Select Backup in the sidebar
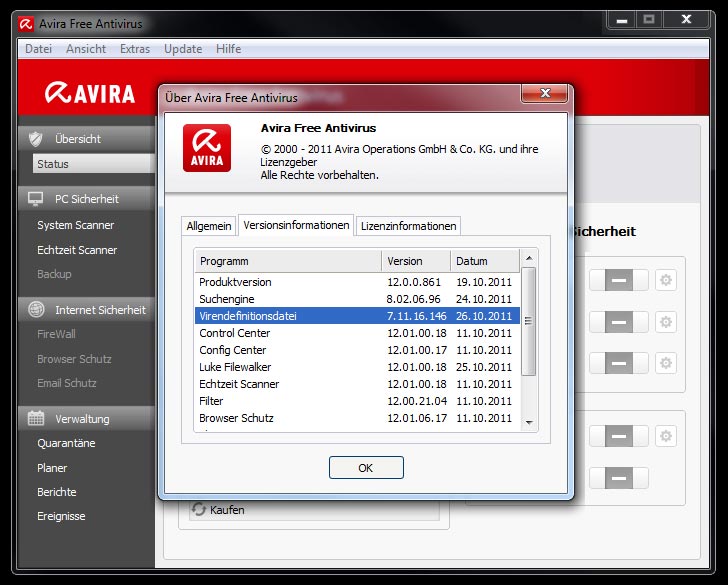 (54, 274)
